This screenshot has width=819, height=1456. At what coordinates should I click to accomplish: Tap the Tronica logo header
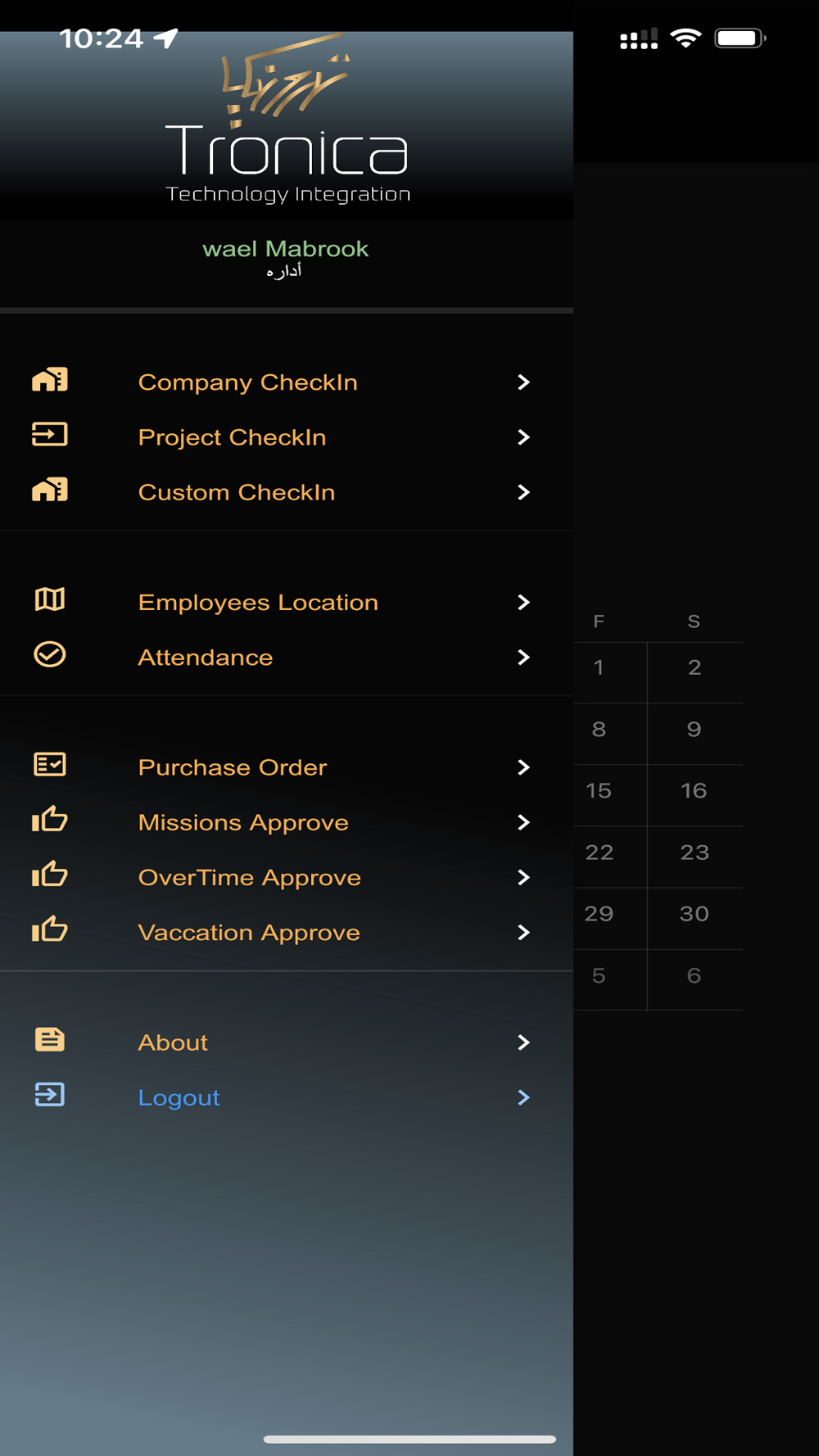287,123
